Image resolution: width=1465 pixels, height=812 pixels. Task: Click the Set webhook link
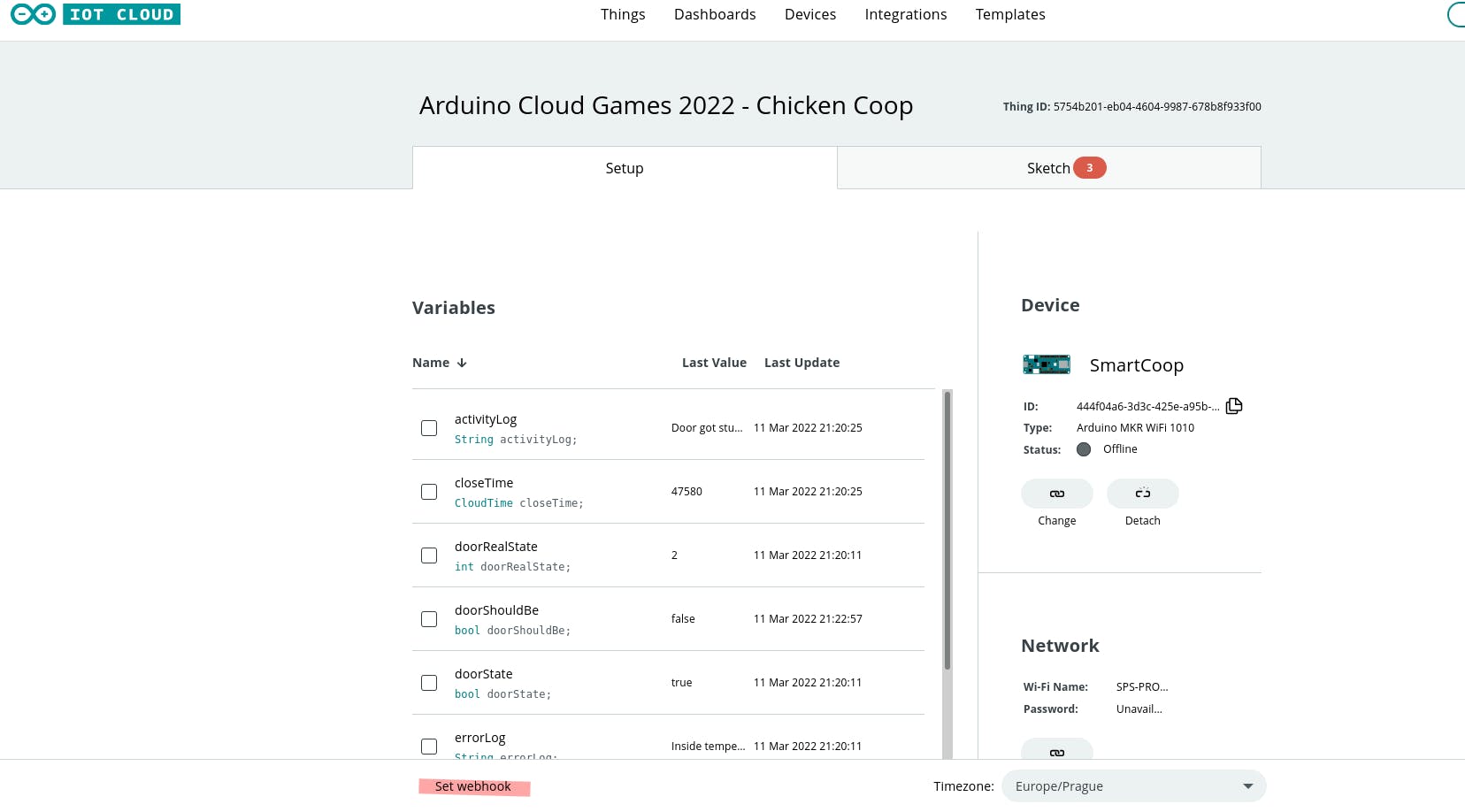[x=473, y=786]
